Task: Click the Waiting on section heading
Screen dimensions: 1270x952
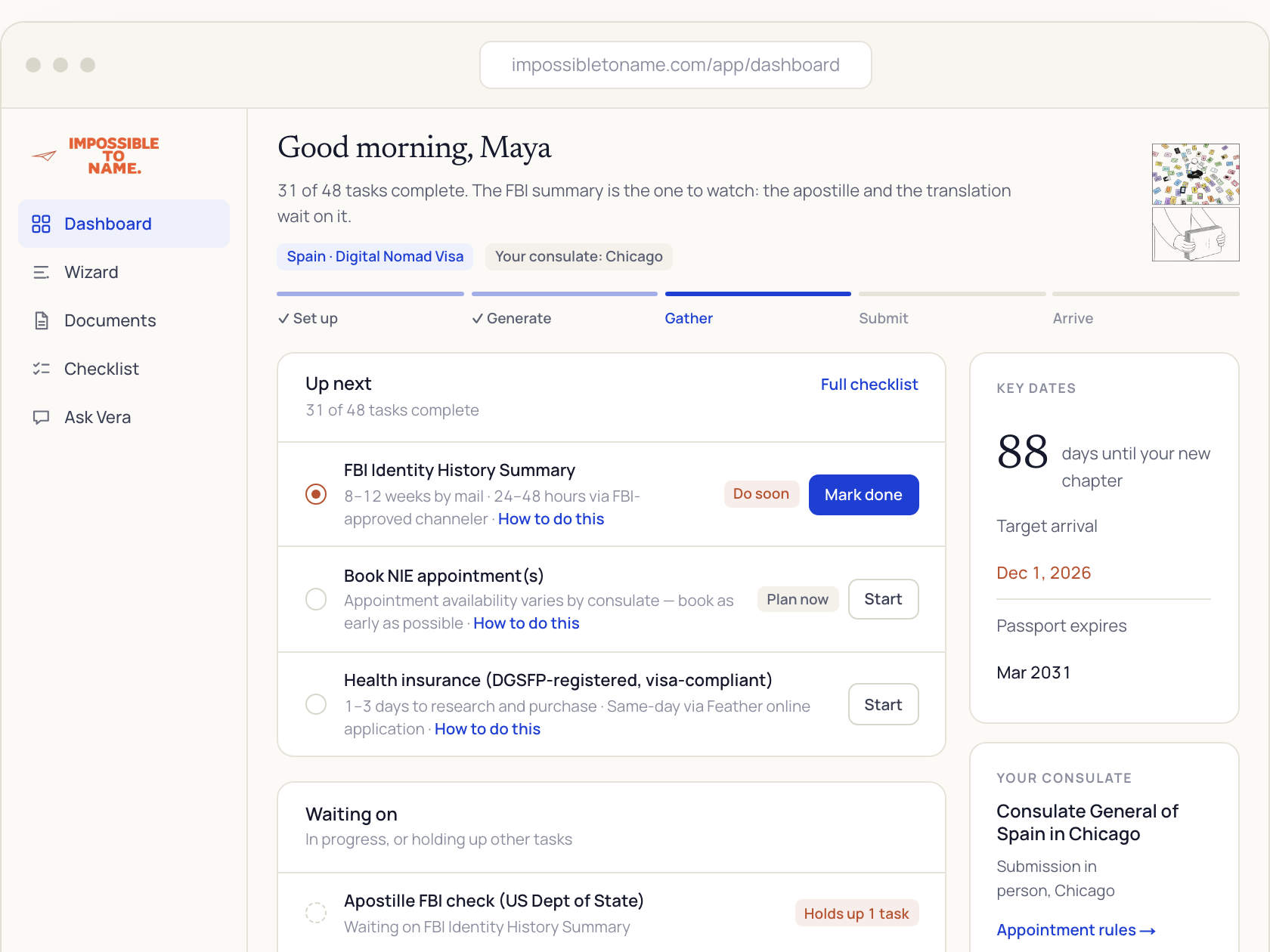Action: (352, 814)
